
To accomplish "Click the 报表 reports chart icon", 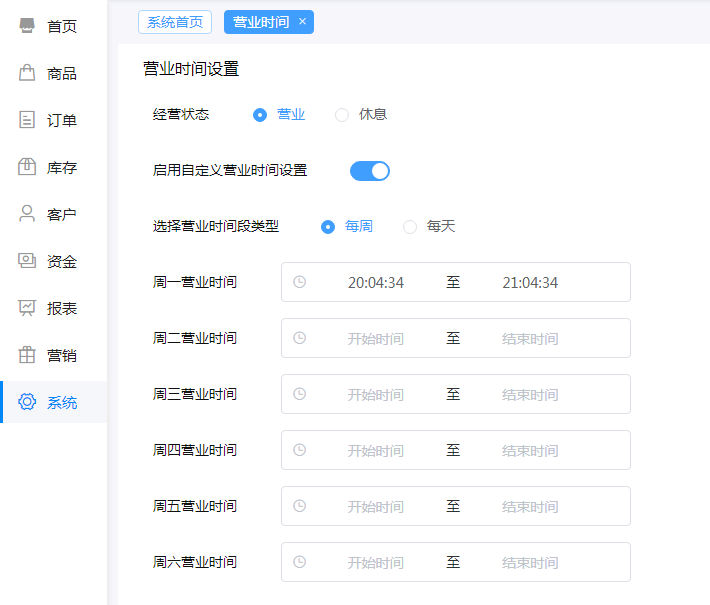I will (x=27, y=308).
